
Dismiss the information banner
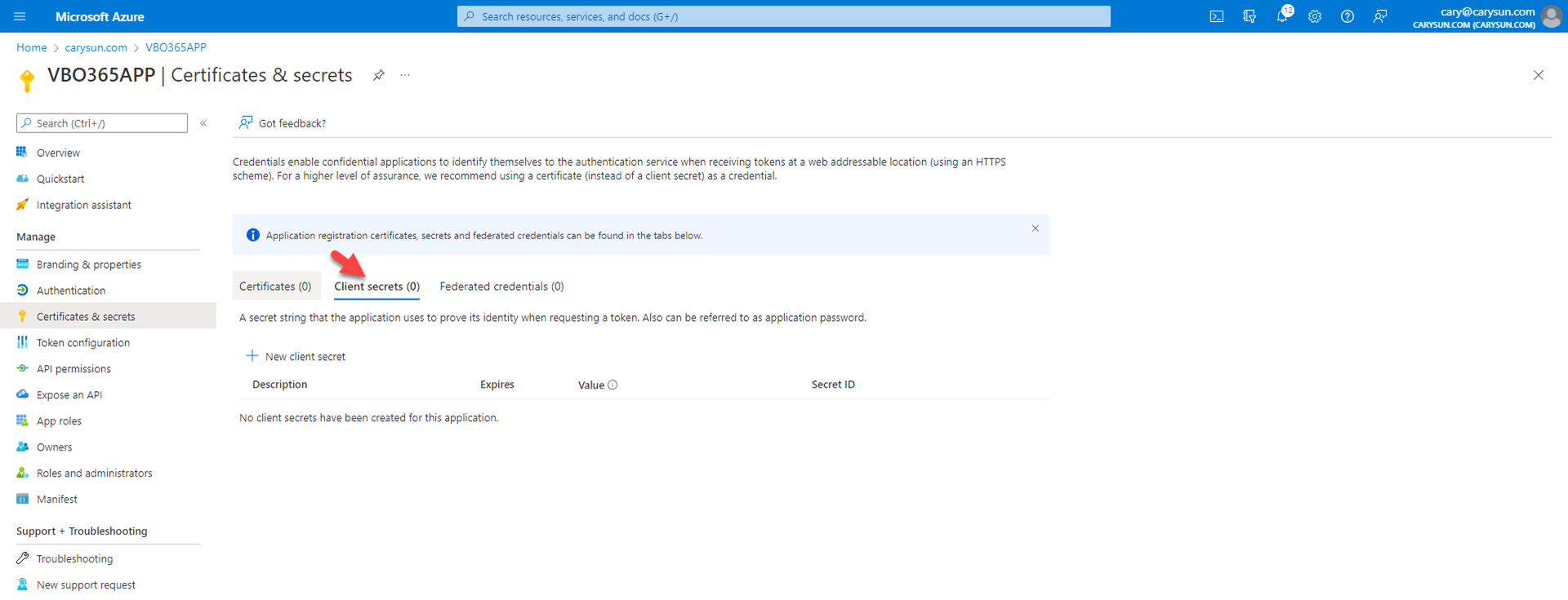click(x=1036, y=229)
